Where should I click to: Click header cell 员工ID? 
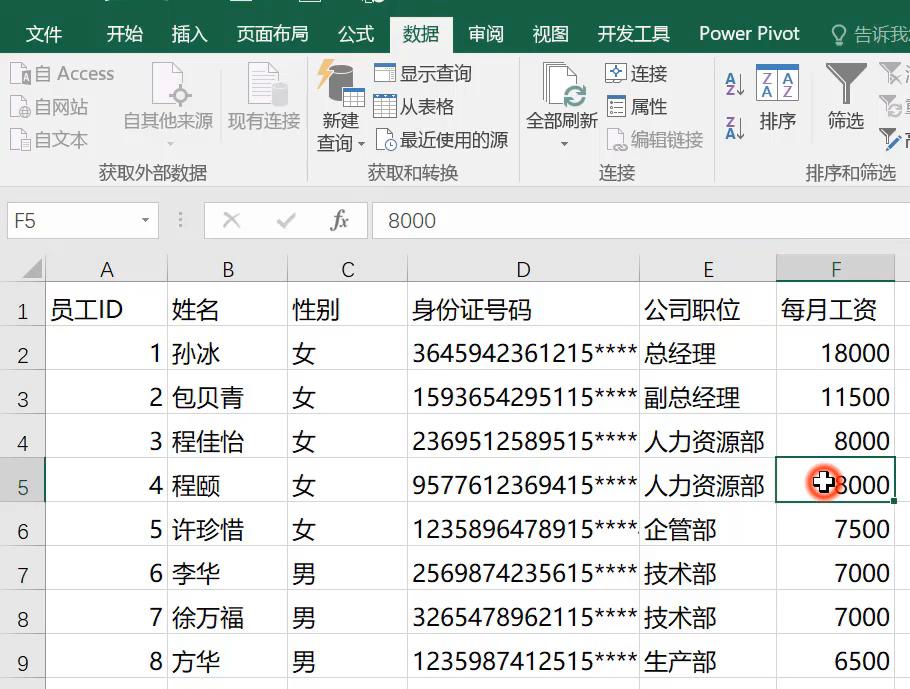tap(106, 309)
